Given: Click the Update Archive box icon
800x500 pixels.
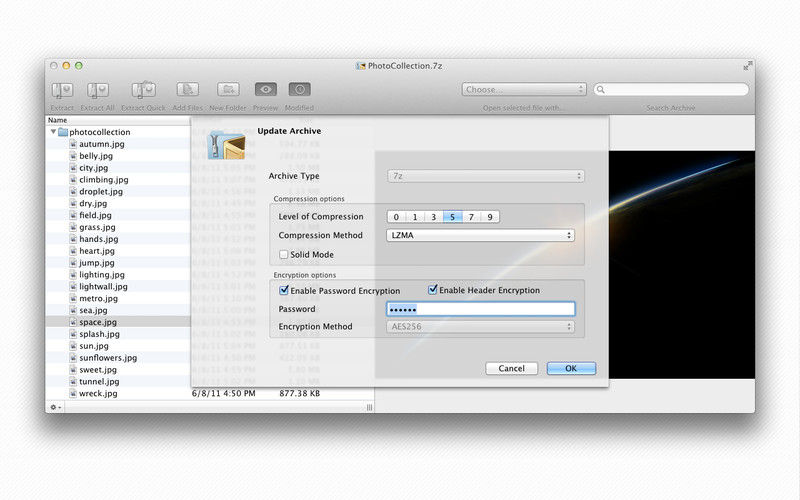Looking at the screenshot, I should (x=227, y=145).
